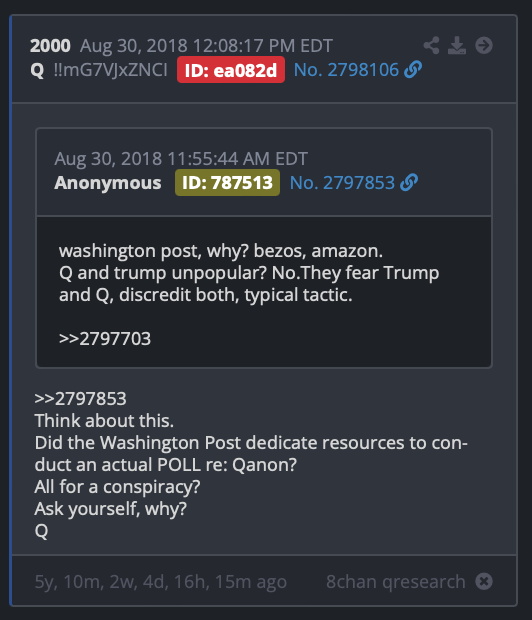
Task: Click the olive ID: 787513 badge
Action: coord(227,183)
